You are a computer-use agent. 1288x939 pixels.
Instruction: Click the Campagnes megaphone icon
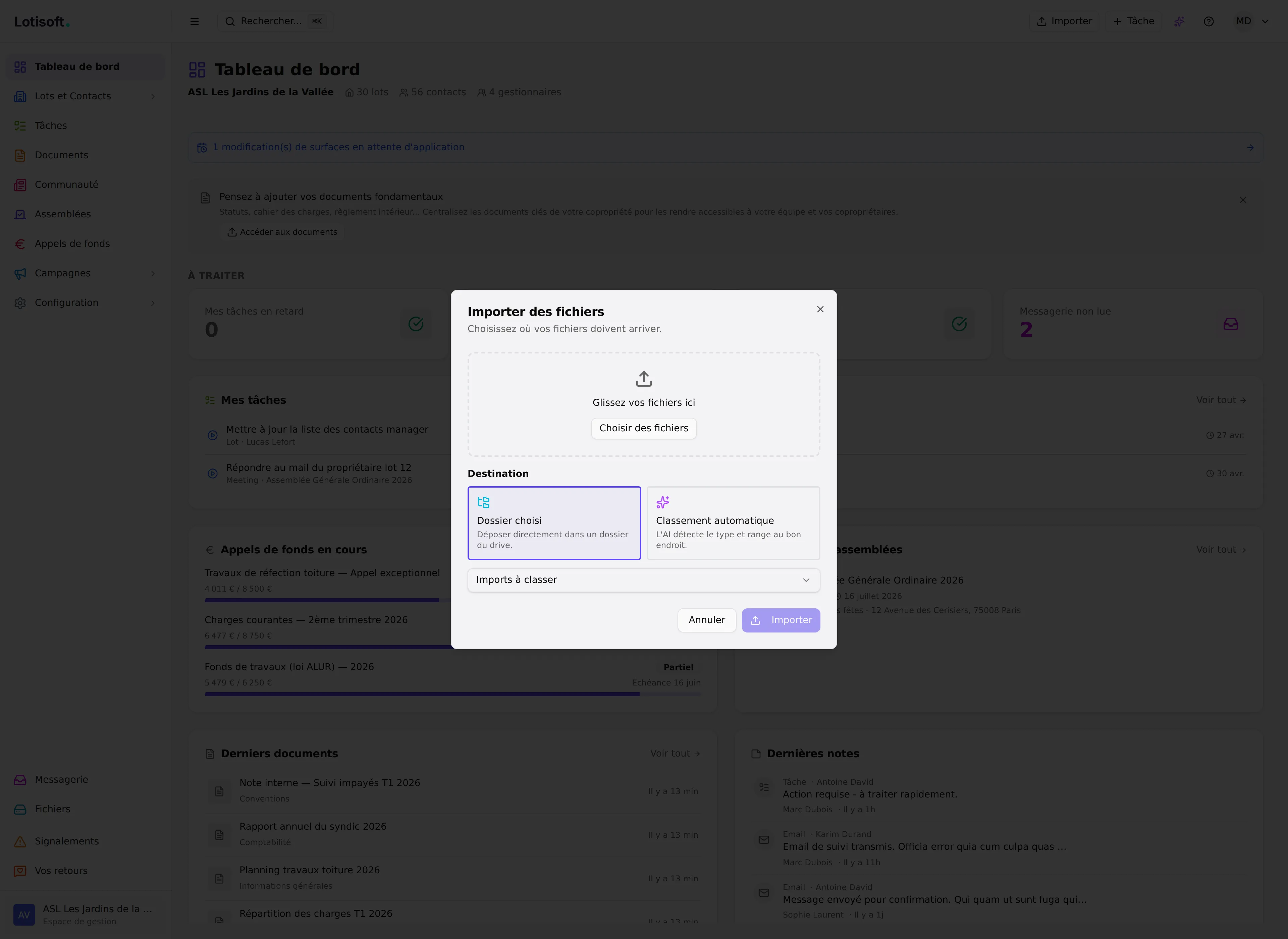click(x=20, y=273)
